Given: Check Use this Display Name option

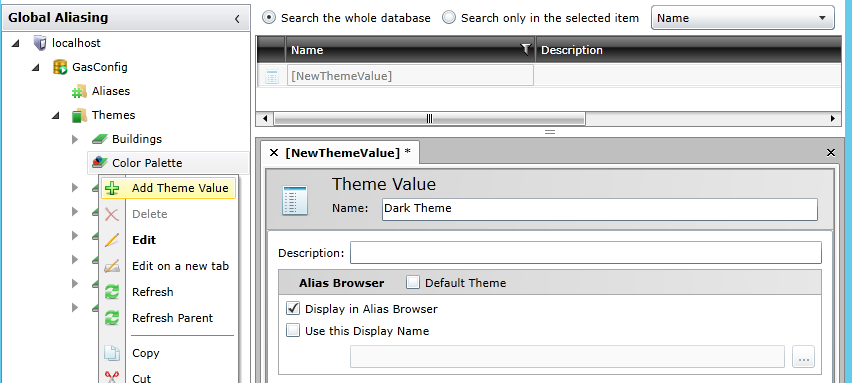Looking at the screenshot, I should coord(293,330).
